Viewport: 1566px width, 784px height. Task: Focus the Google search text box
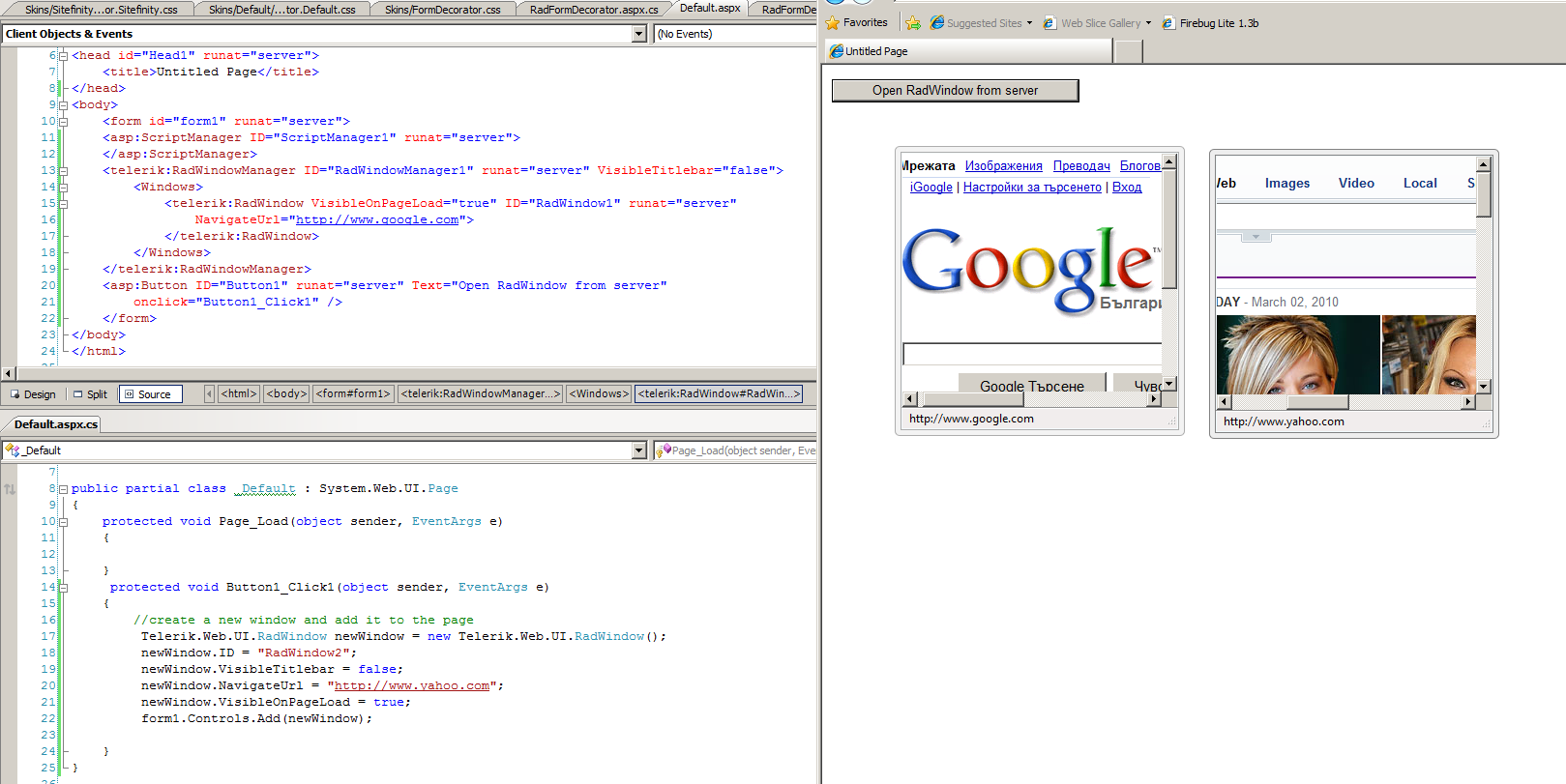[x=1032, y=354]
